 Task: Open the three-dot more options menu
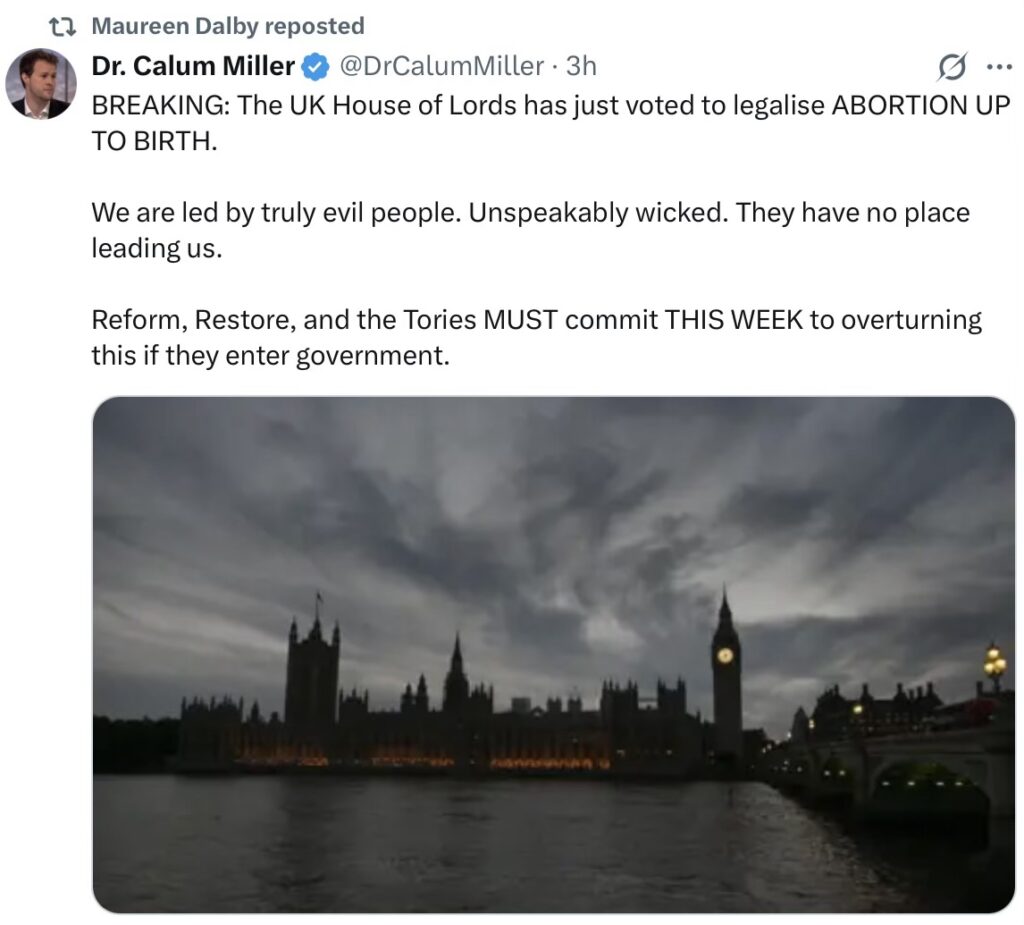point(999,67)
